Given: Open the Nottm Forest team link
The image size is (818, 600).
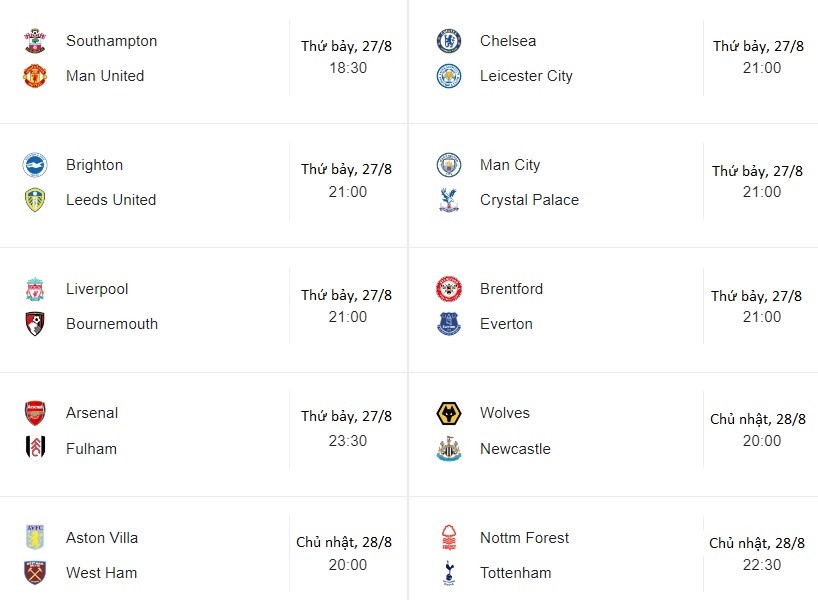Looking at the screenshot, I should 524,538.
